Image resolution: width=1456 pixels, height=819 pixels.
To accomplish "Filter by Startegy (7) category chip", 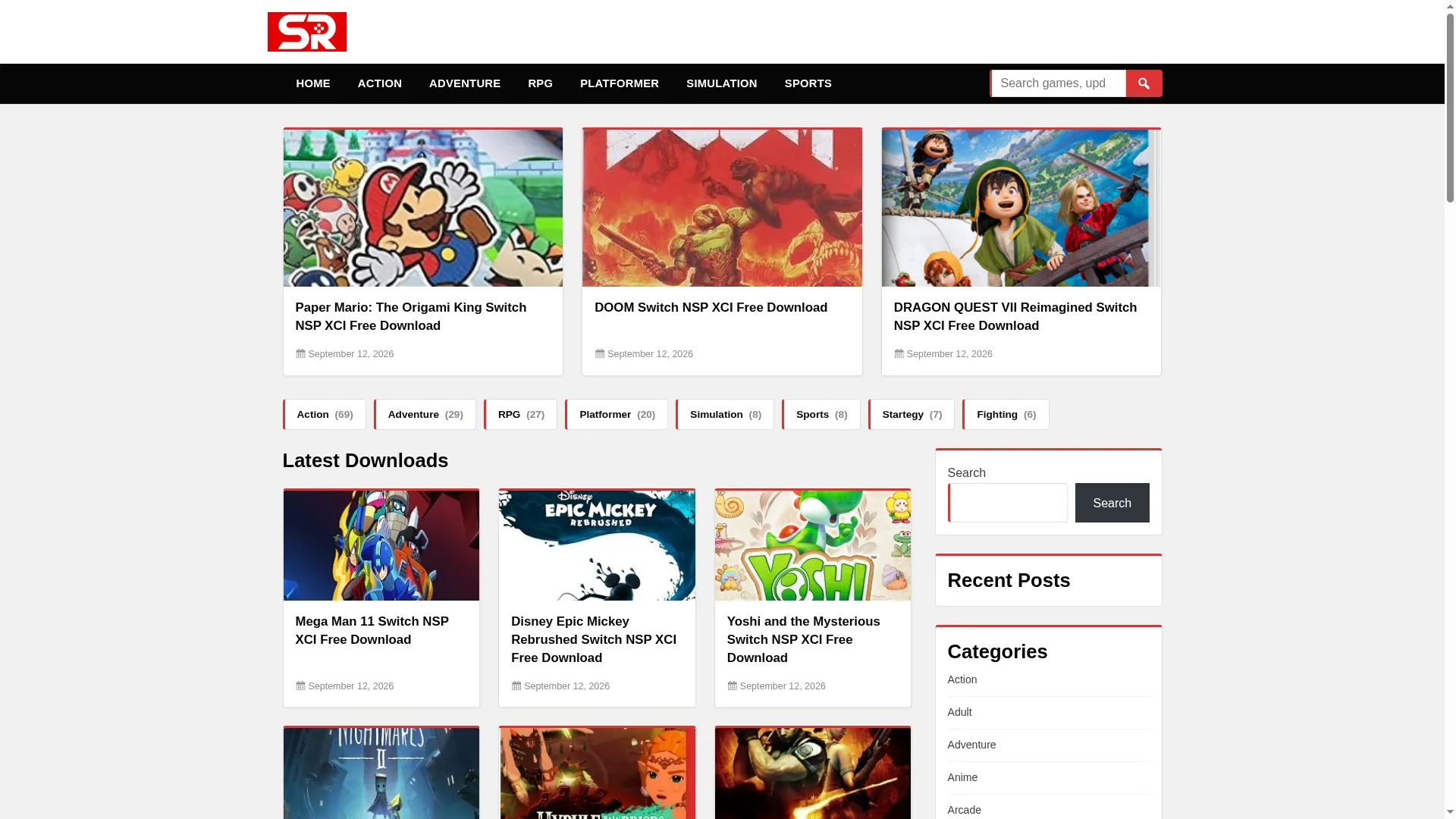I will coord(912,415).
